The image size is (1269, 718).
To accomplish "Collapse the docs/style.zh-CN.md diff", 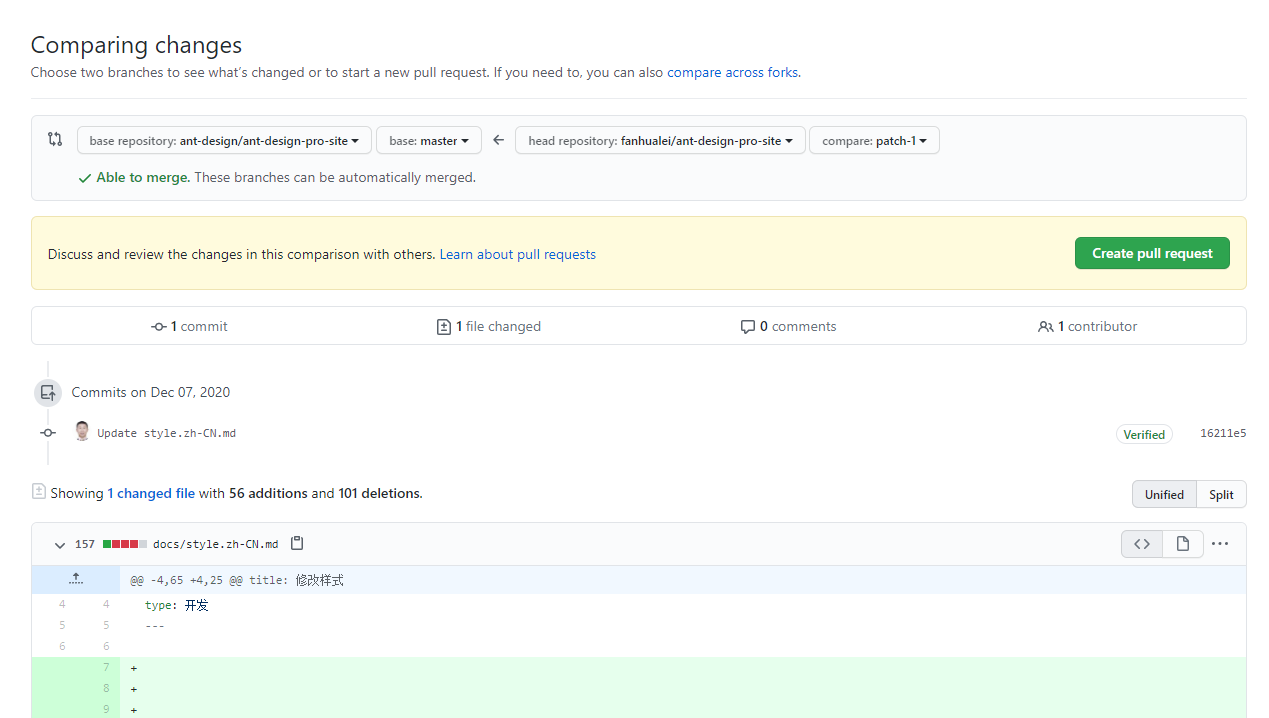I will (60, 545).
